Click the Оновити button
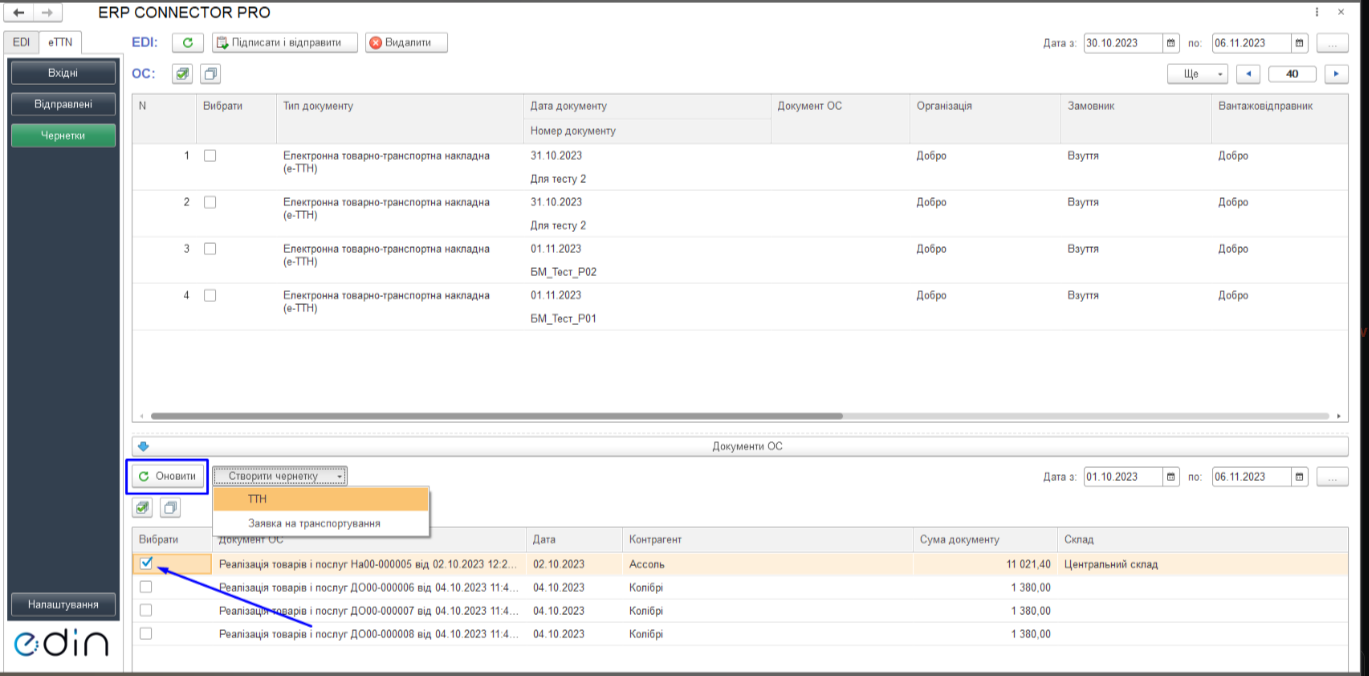1369x676 pixels. [167, 476]
